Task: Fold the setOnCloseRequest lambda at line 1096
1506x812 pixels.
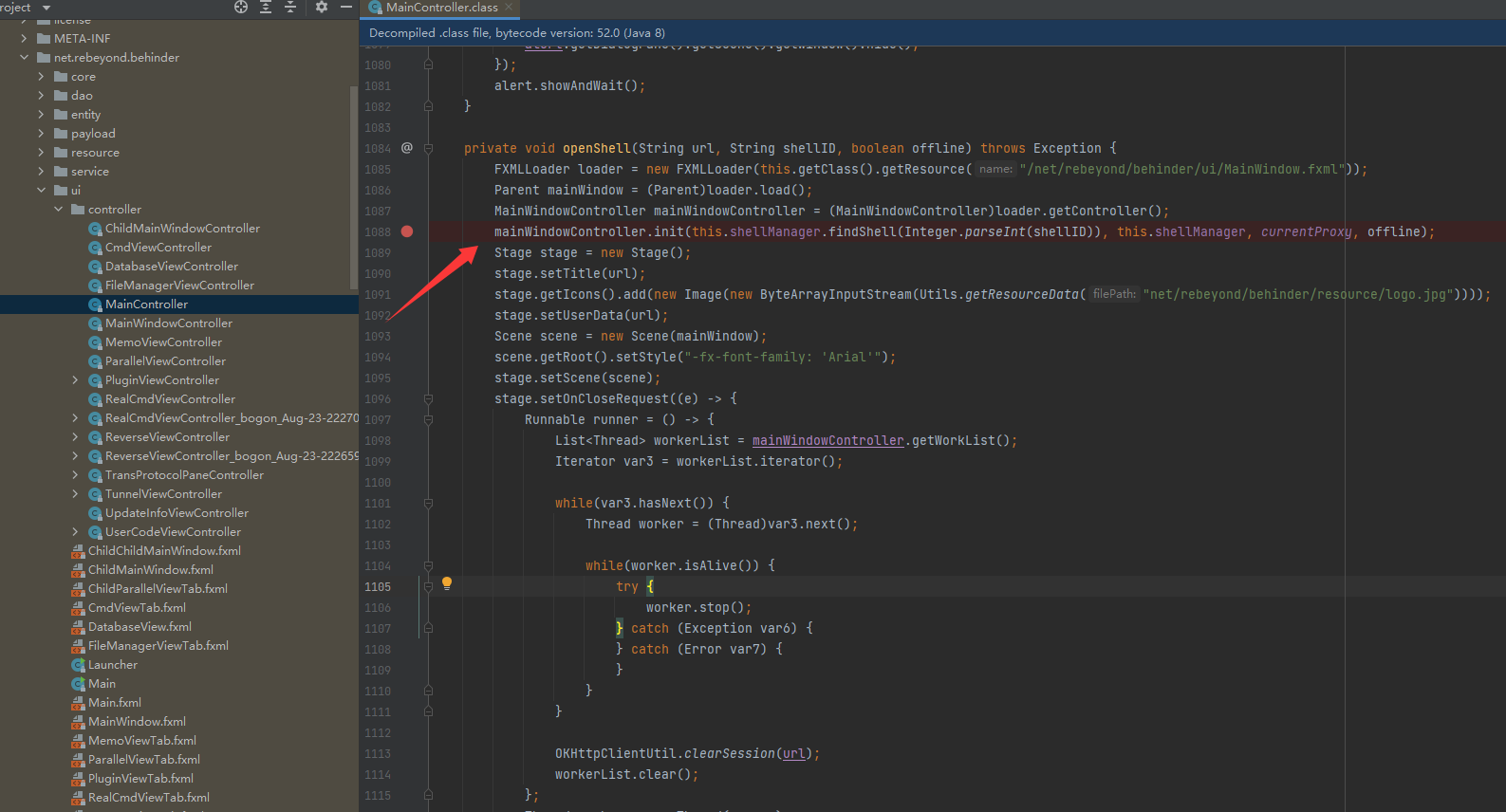Action: click(429, 399)
